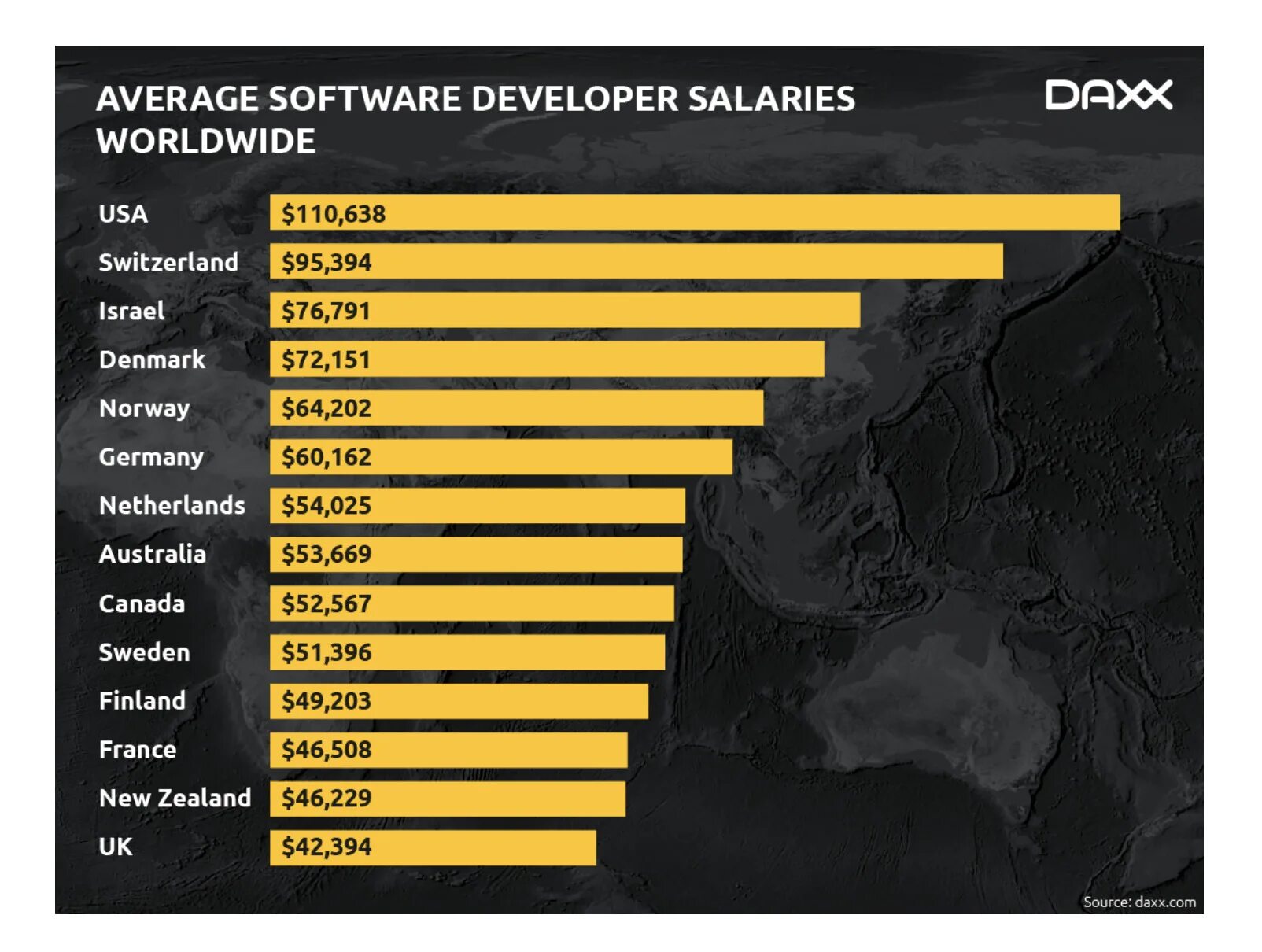1262x952 pixels.
Task: Select the Denmark country label
Action: click(x=152, y=360)
